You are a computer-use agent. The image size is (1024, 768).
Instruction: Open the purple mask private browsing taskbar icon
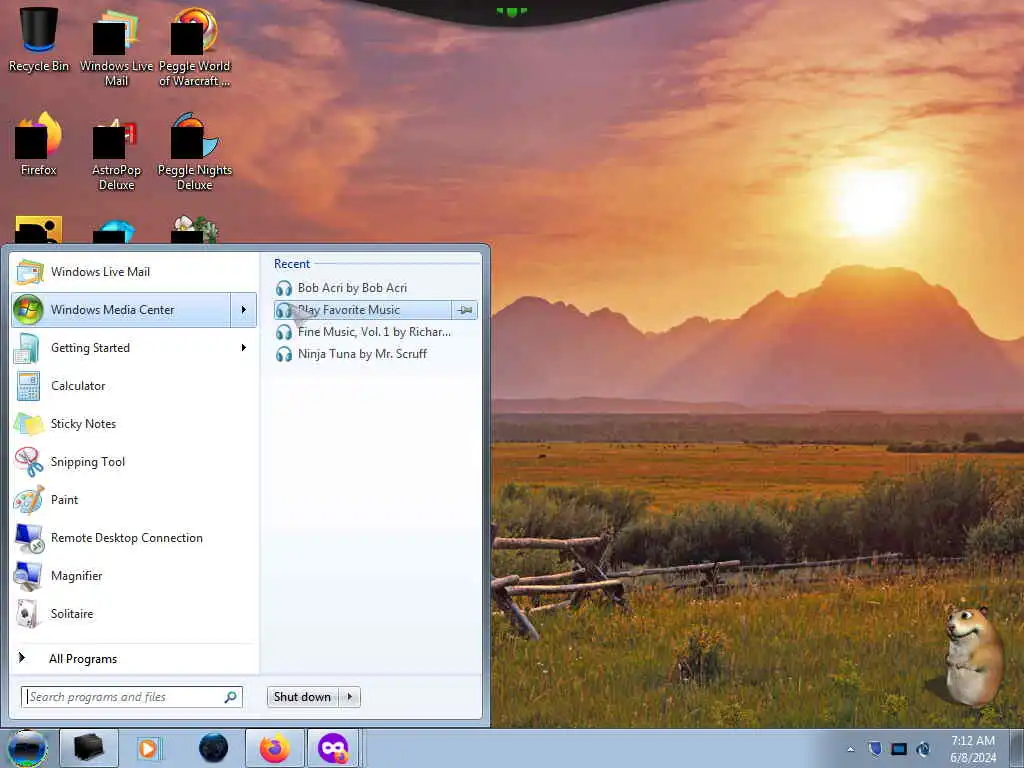tap(333, 748)
